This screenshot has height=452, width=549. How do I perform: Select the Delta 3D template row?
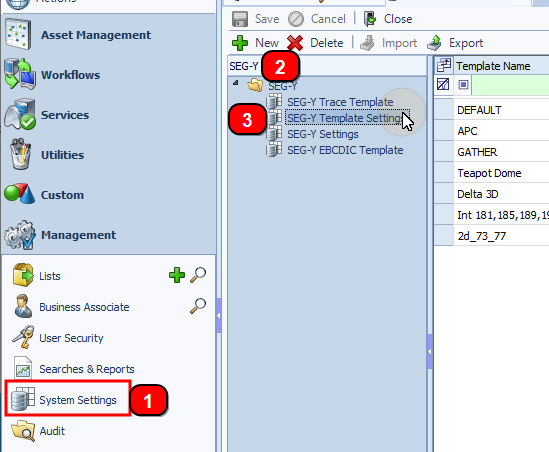(x=491, y=194)
